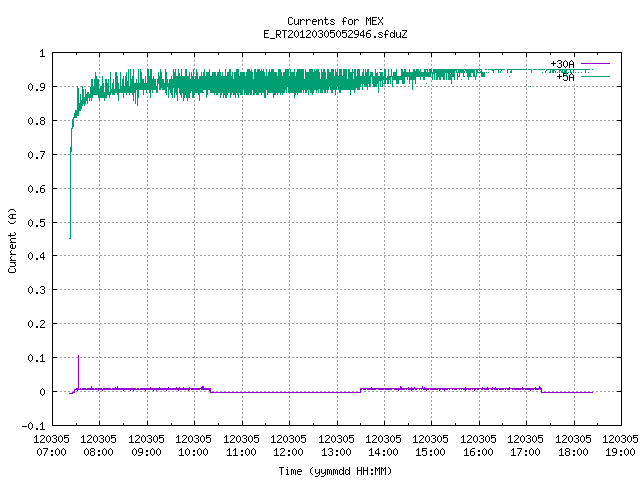Click the y-axis tick label -0.1
This screenshot has width=640, height=480.
tap(33, 426)
